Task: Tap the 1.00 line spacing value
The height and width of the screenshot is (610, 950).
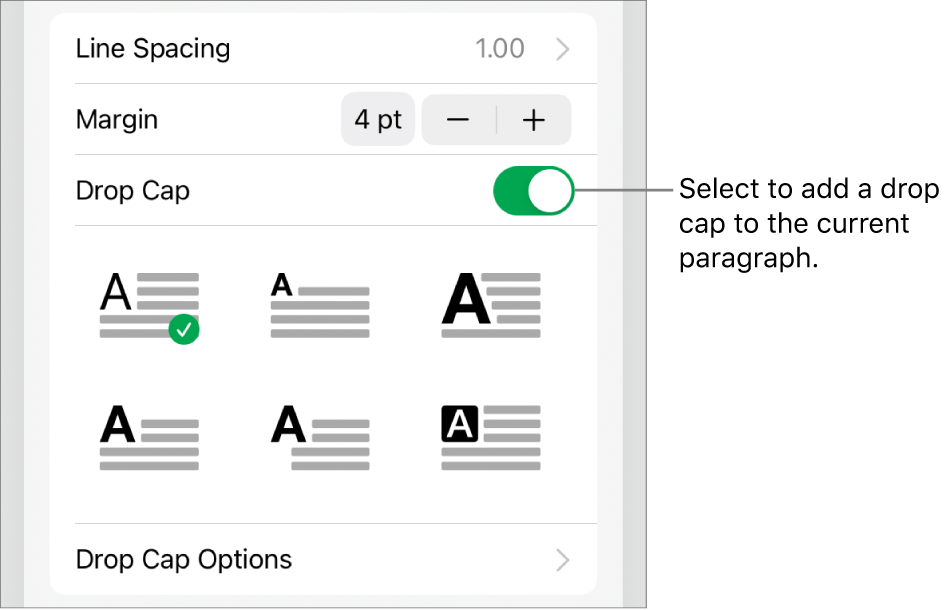Action: pyautogui.click(x=500, y=49)
